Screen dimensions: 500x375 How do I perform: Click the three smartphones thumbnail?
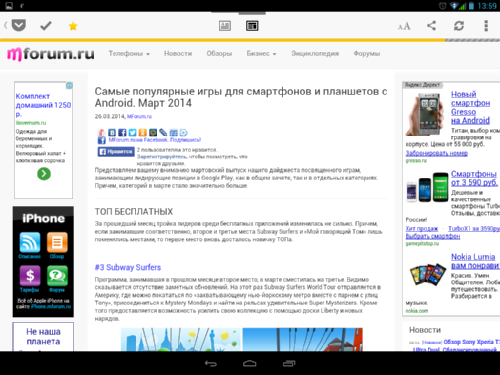click(x=427, y=187)
